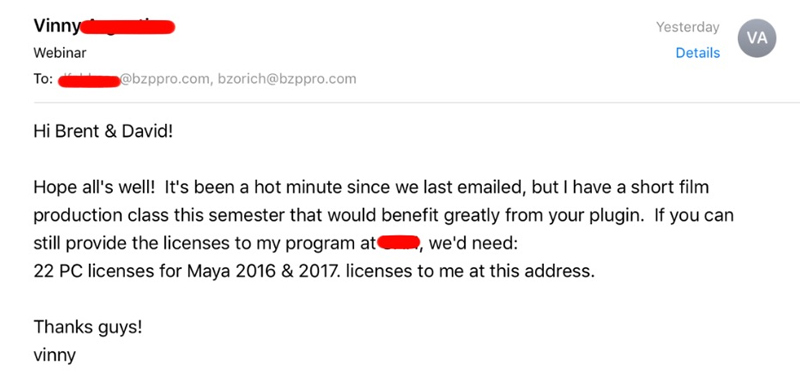Click the bzorich@bzppro.com recipient address
This screenshot has height=386, width=800.
(x=287, y=79)
